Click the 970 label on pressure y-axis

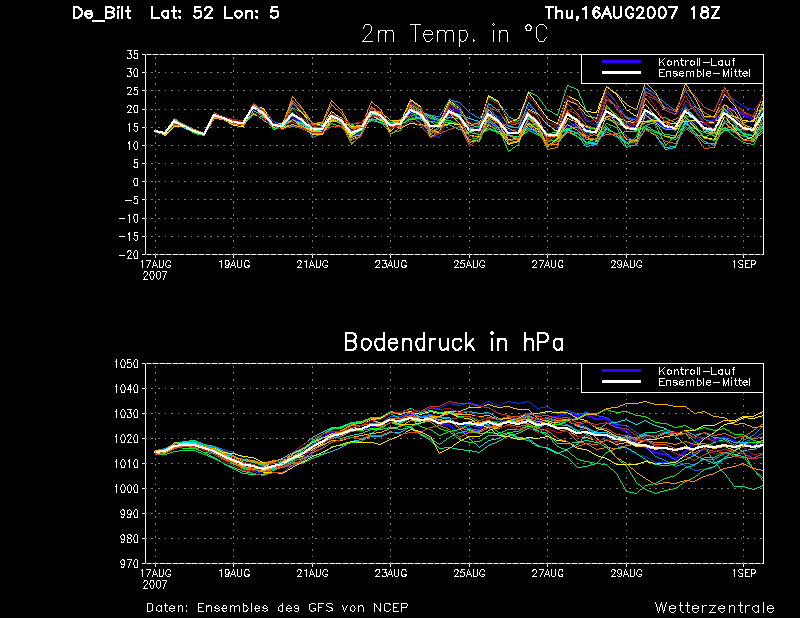click(129, 564)
